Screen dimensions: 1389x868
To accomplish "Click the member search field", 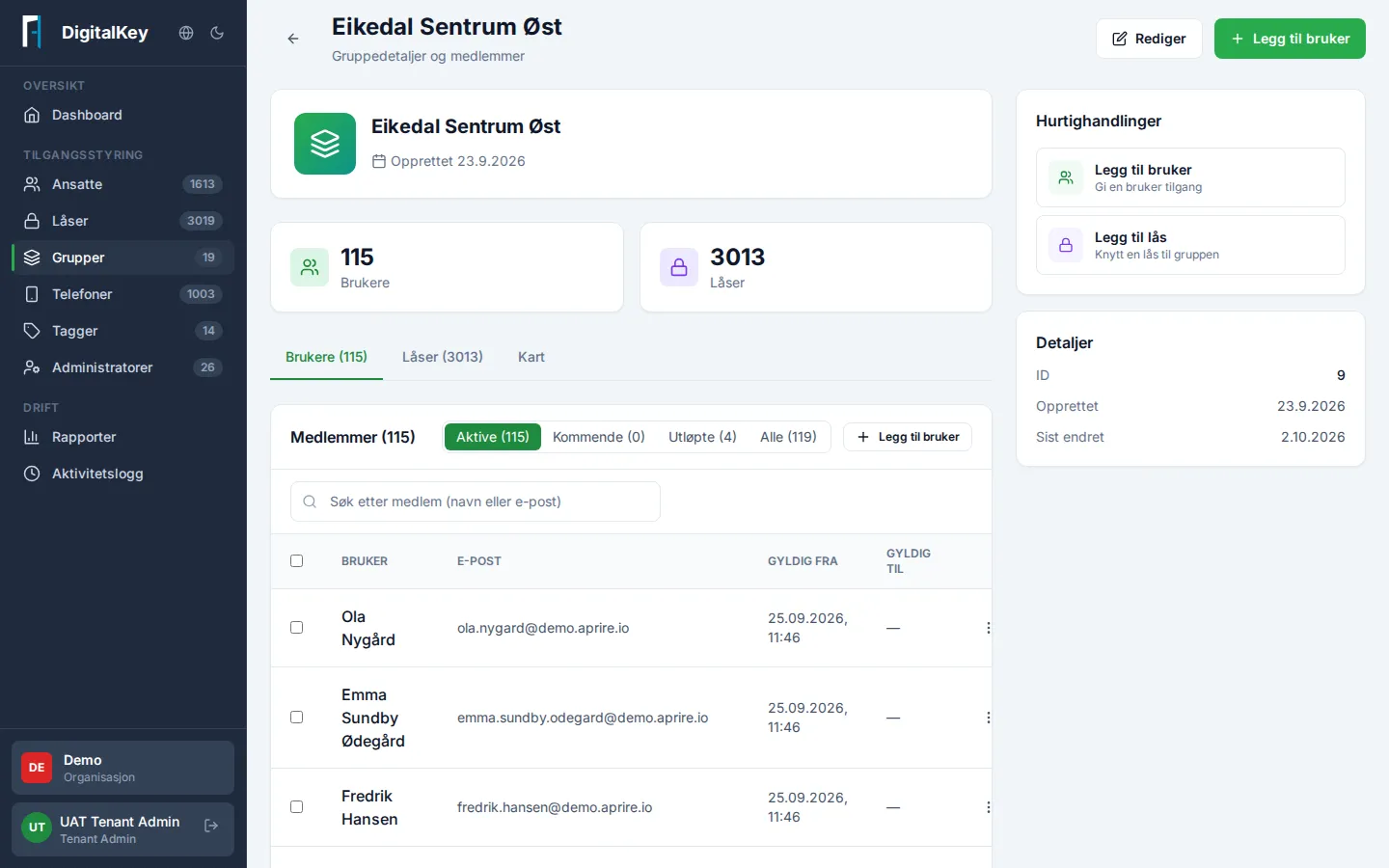I will pyautogui.click(x=476, y=502).
